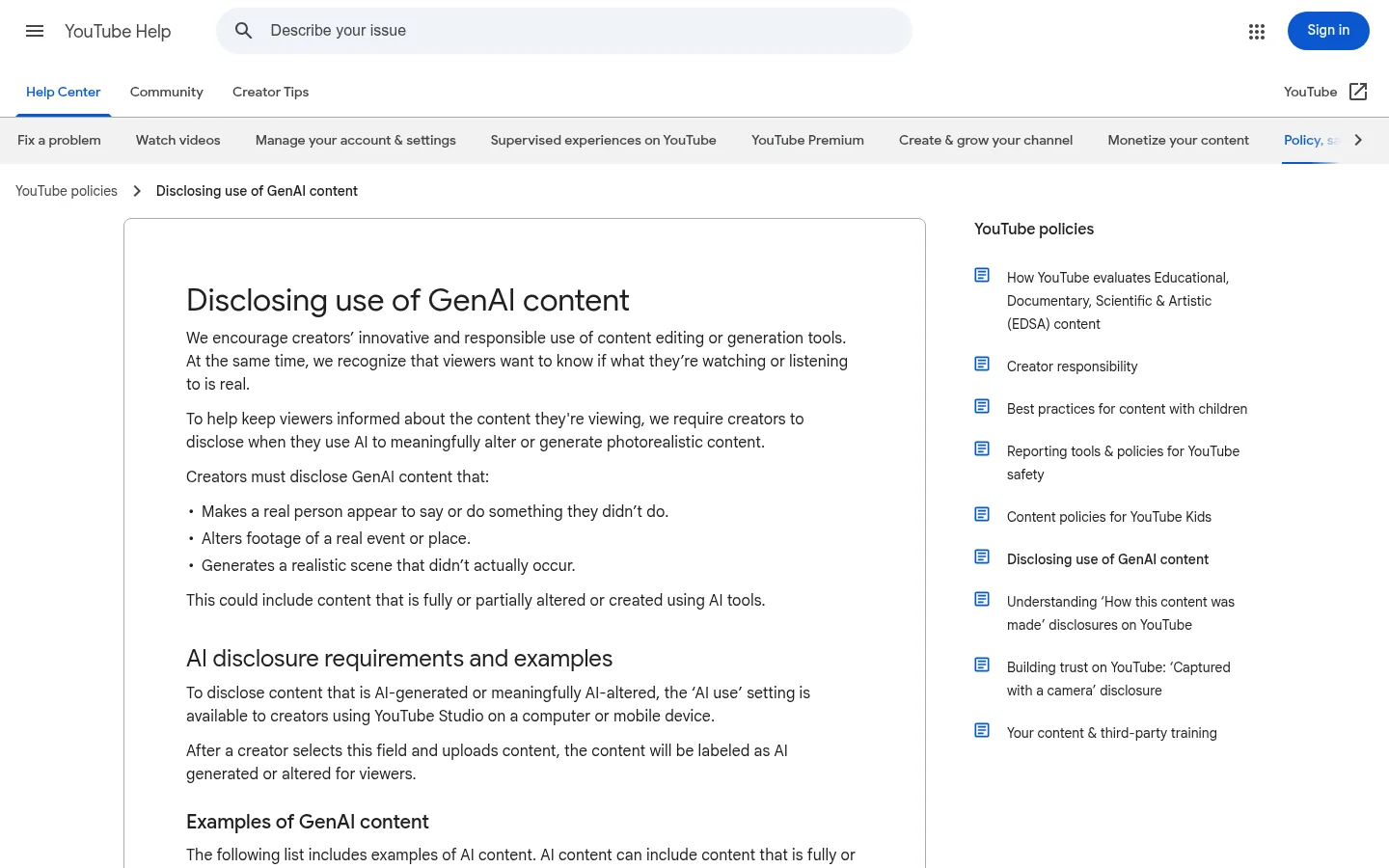Click the article icon beside Understanding 'How this content was made'

[982, 600]
